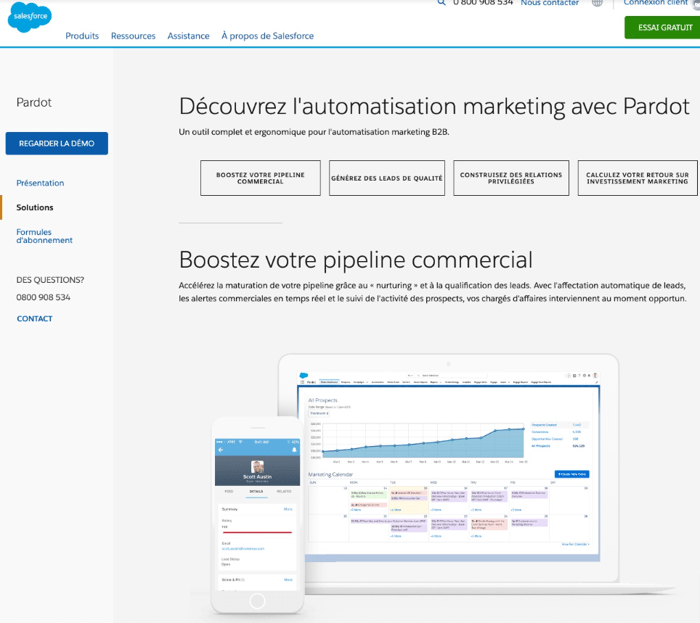Click the REGARDER LA DÉMO button
The height and width of the screenshot is (623, 700).
[57, 143]
